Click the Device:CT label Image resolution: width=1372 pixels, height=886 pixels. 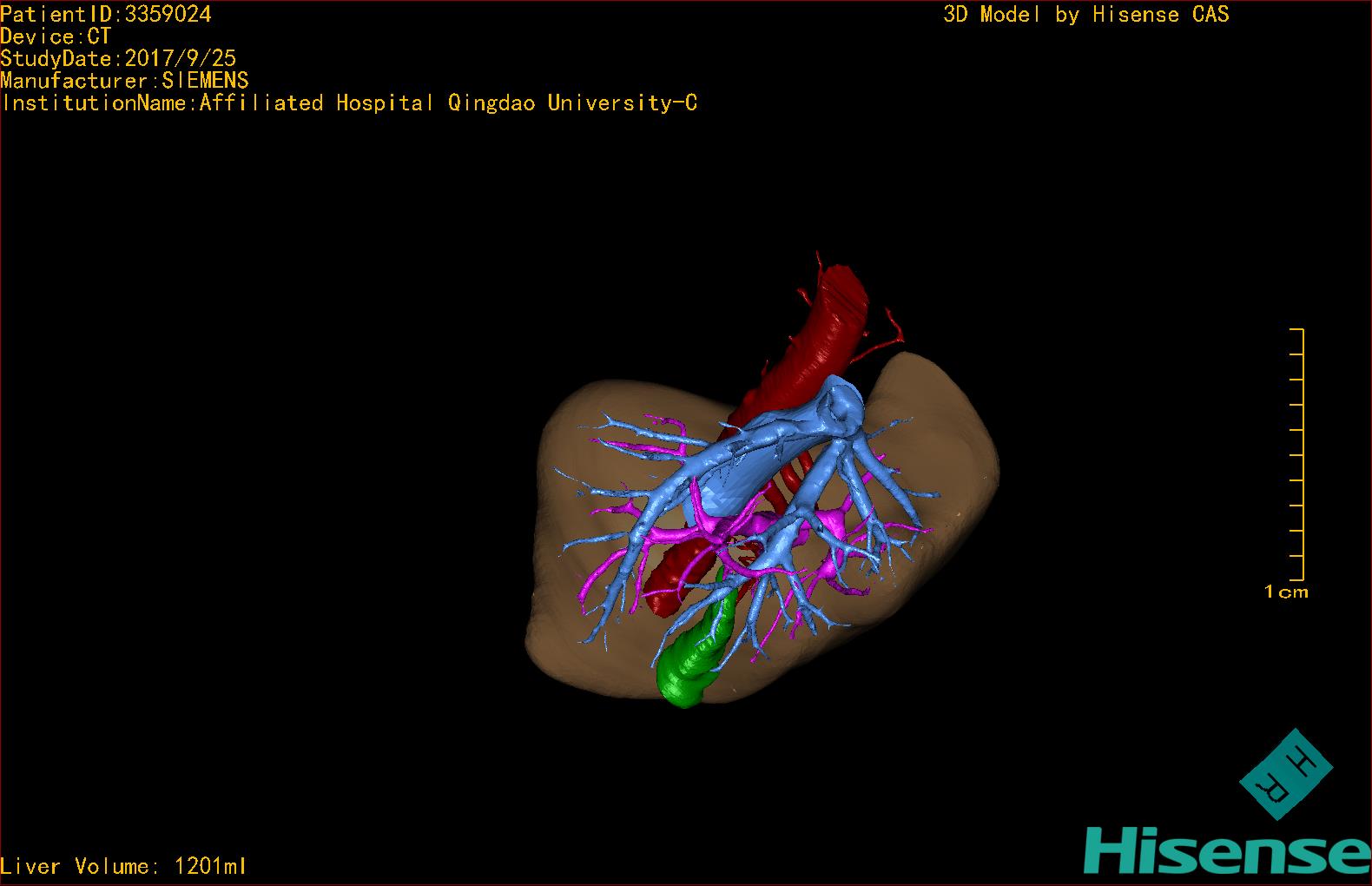tap(56, 36)
